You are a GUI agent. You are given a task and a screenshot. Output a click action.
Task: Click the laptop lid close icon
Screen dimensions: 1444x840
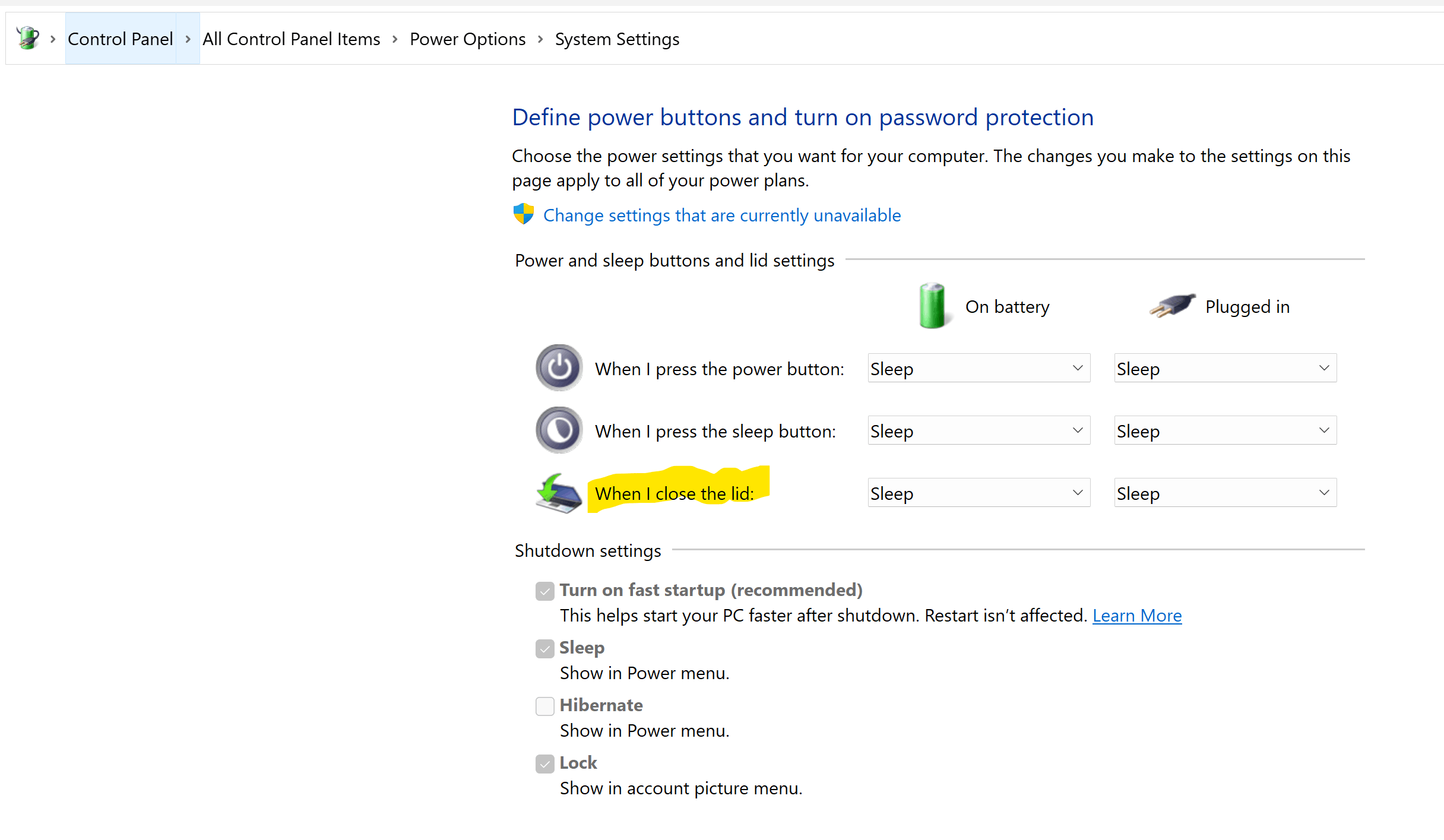559,493
